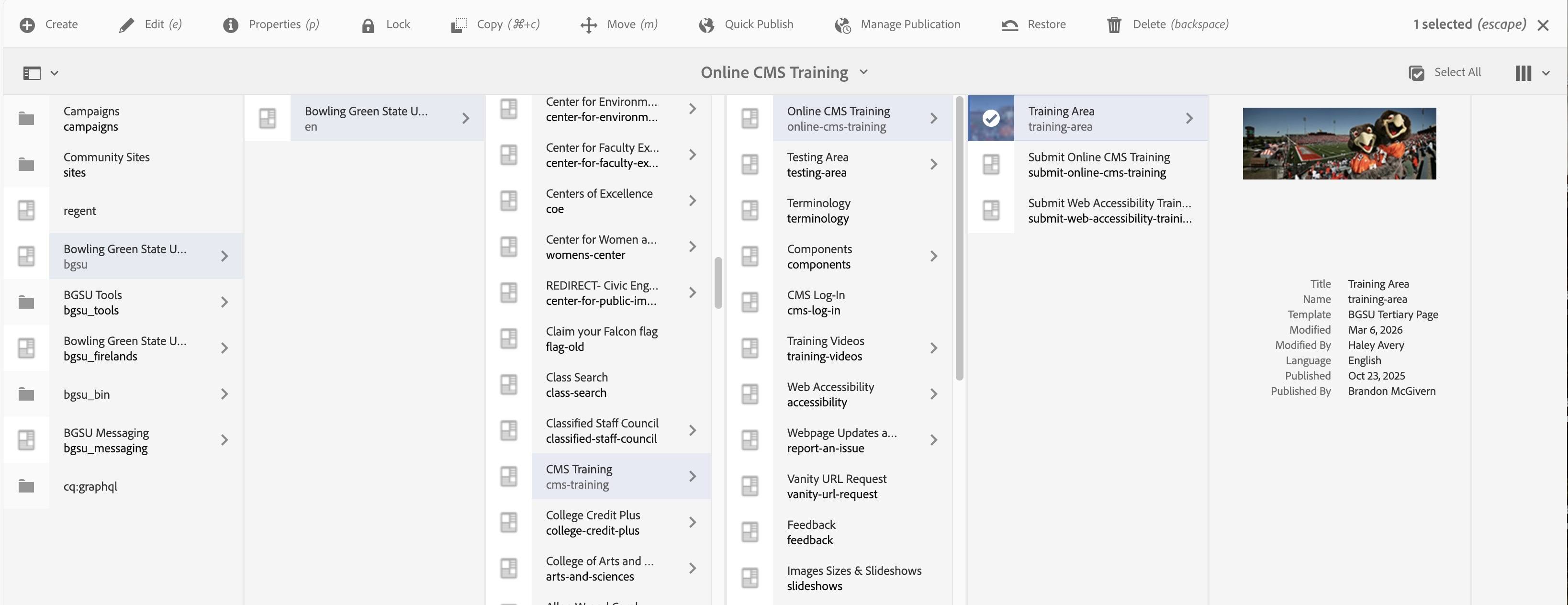The width and height of the screenshot is (1568, 605).
Task: Click the Select All label
Action: point(1457,72)
